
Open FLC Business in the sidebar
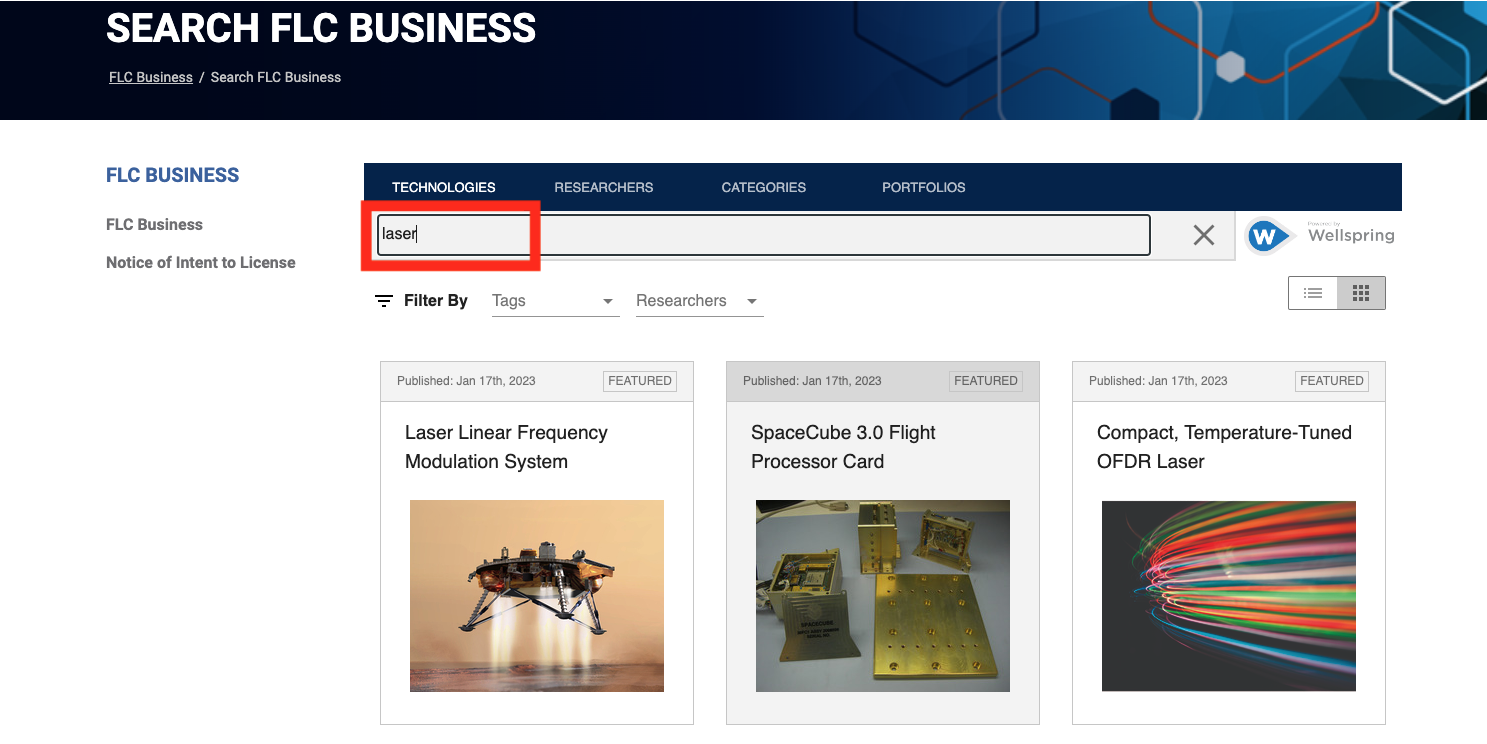154,225
